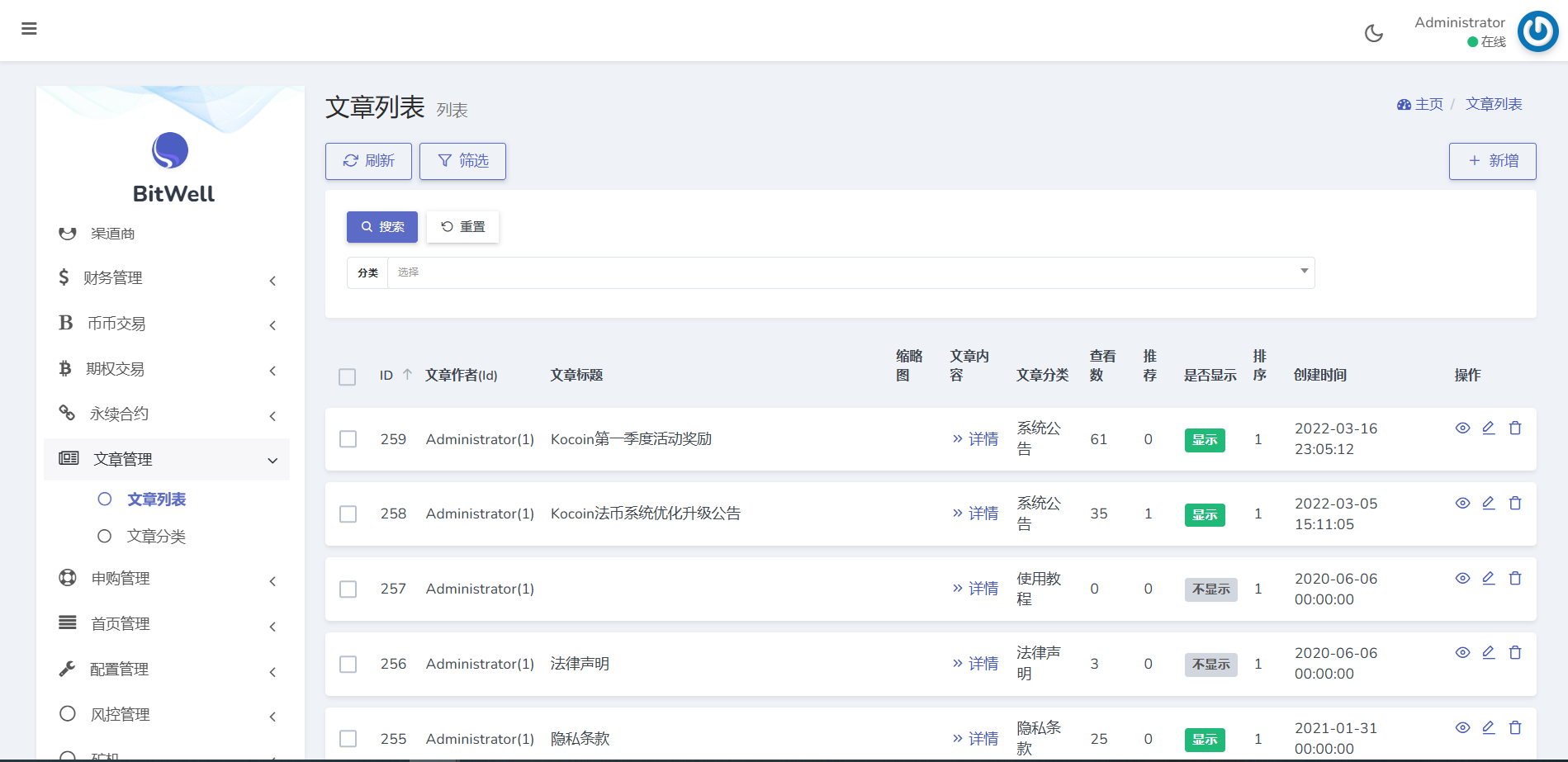
Task: Check the select-all header checkbox
Action: (348, 376)
